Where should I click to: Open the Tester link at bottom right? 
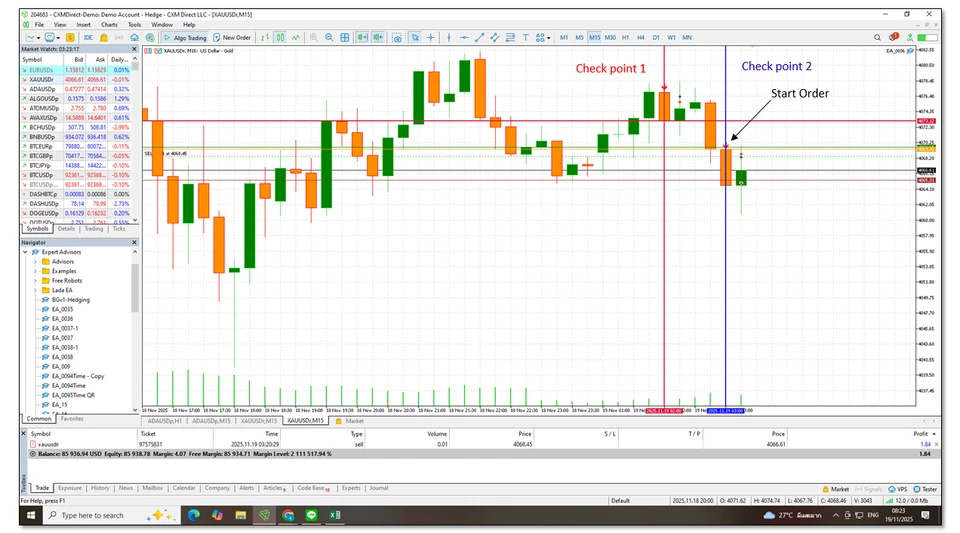click(925, 490)
